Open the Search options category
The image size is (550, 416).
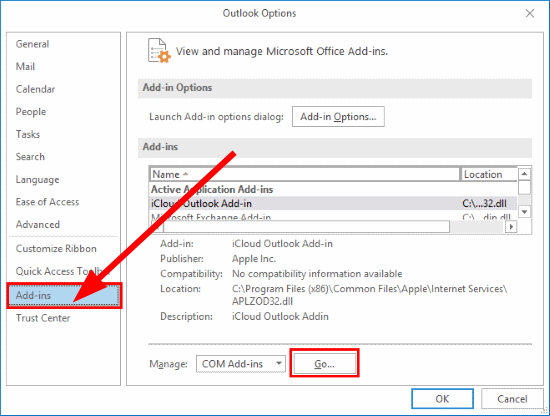tap(30, 157)
